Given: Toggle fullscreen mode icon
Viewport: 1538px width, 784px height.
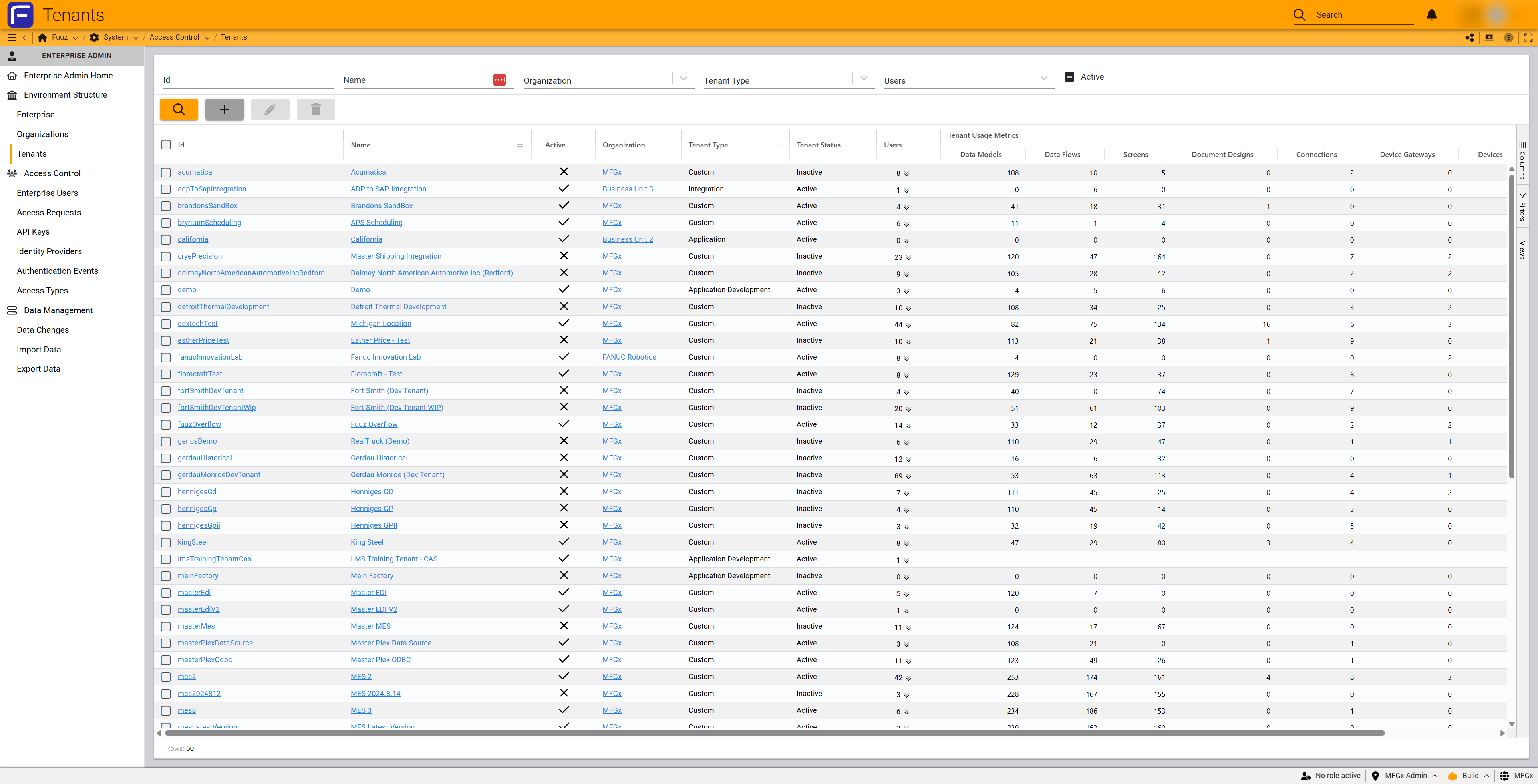Looking at the screenshot, I should coord(1528,37).
